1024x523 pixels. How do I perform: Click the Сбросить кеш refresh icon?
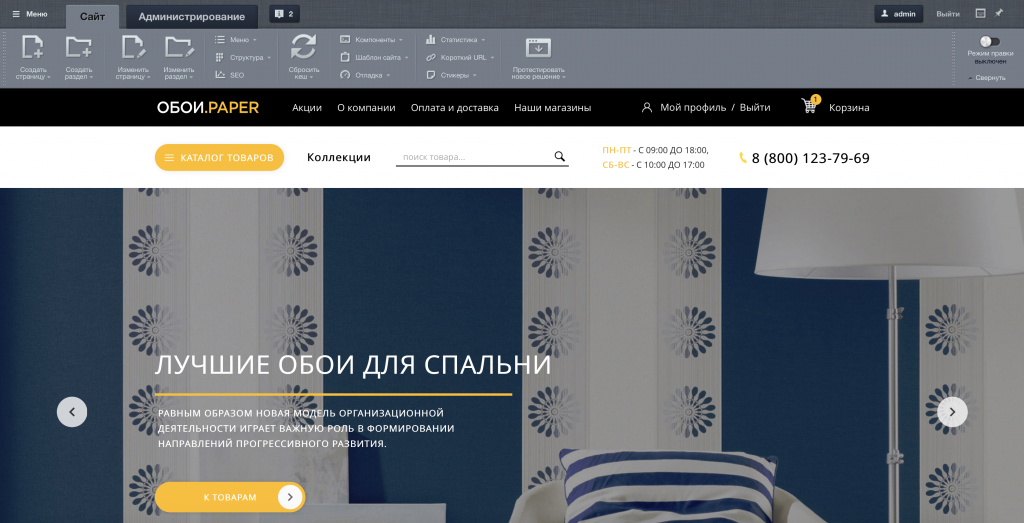tap(304, 48)
